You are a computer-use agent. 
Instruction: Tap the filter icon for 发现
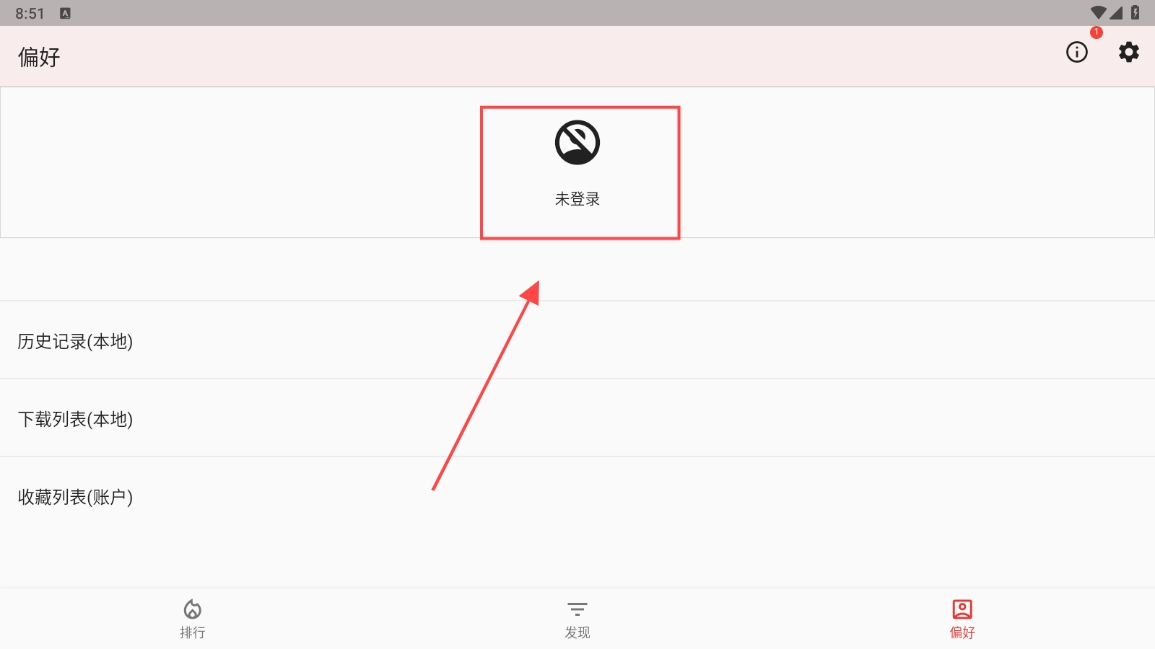tap(578, 609)
